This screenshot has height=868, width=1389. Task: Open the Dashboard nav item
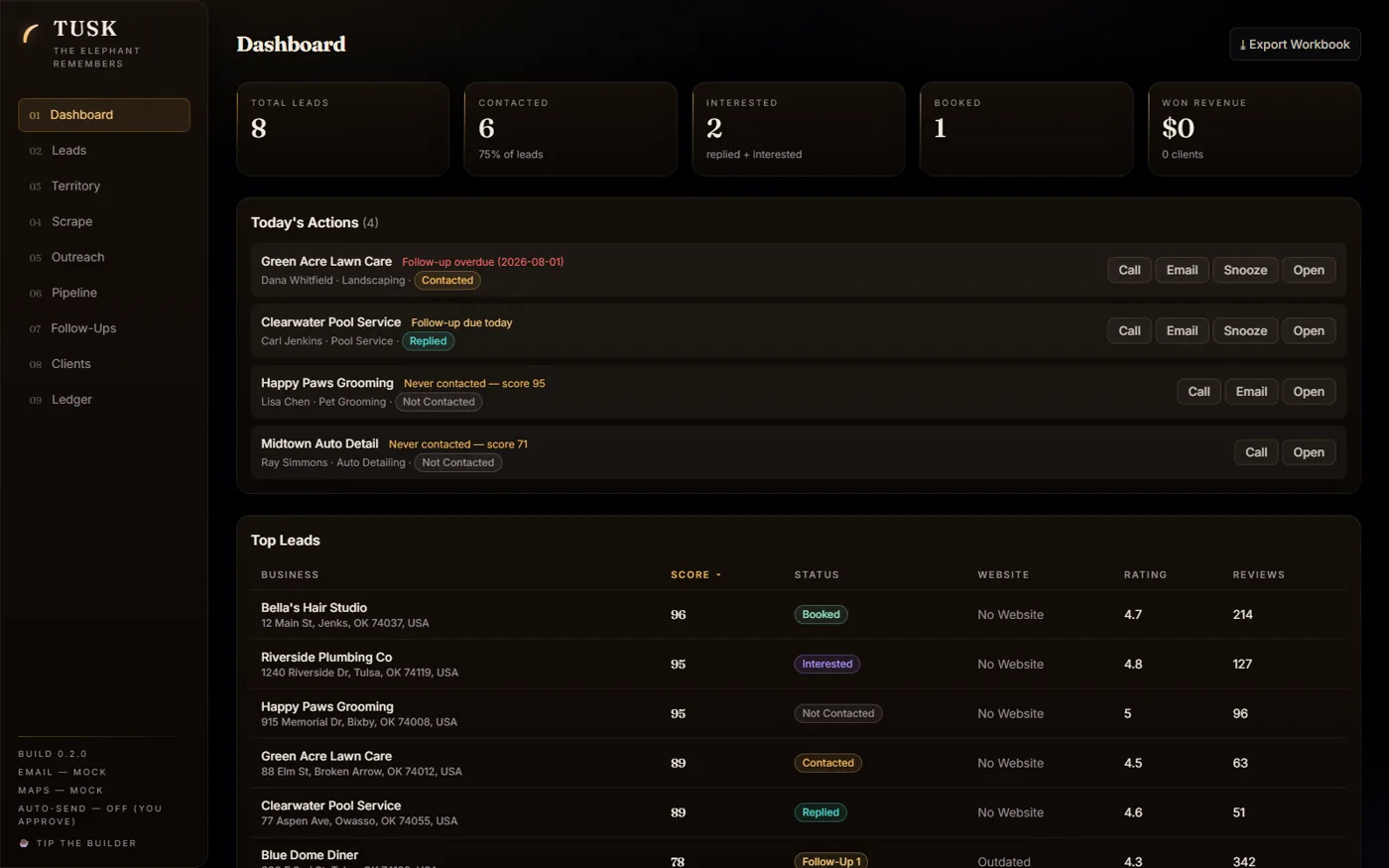tap(104, 115)
